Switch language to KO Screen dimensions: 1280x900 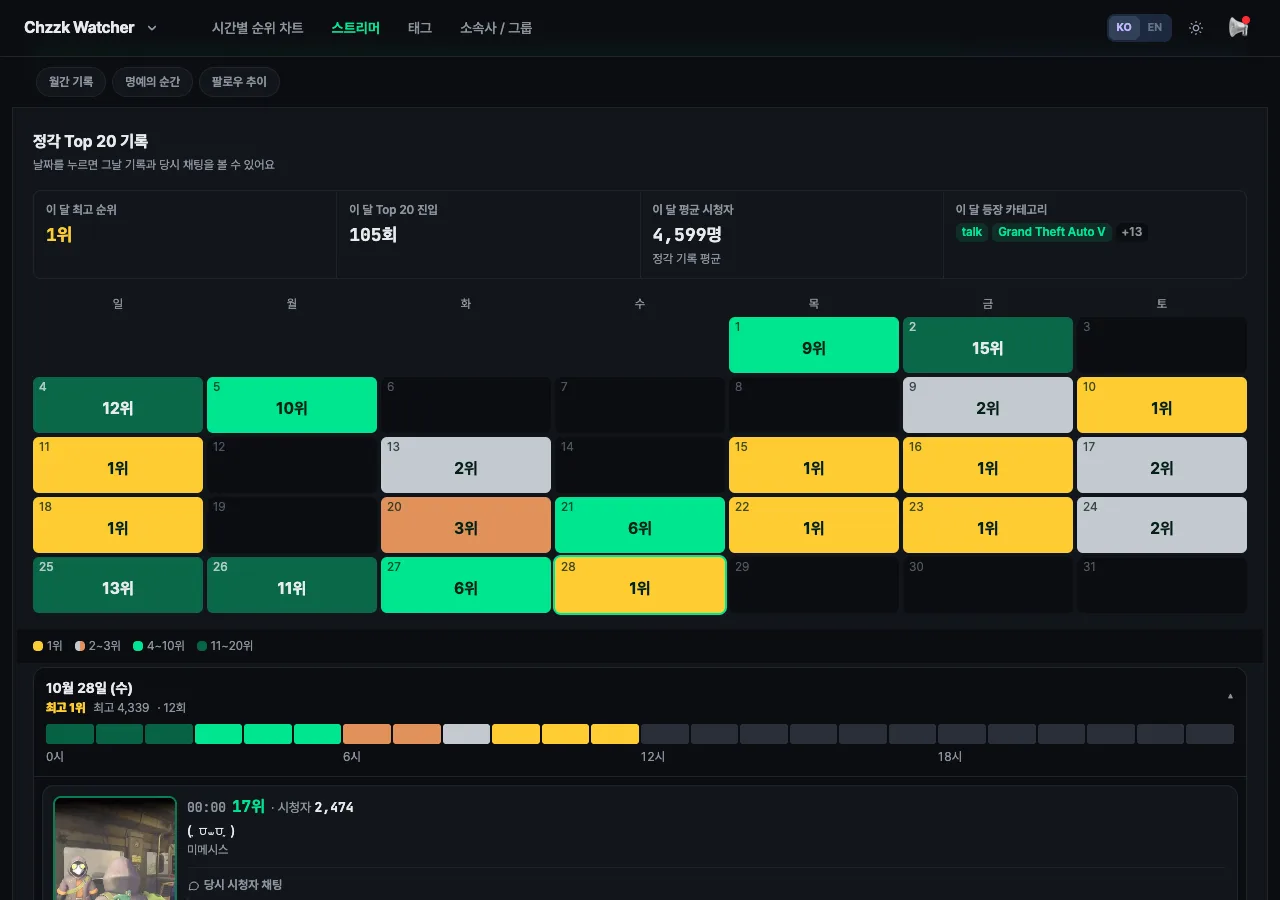1124,28
